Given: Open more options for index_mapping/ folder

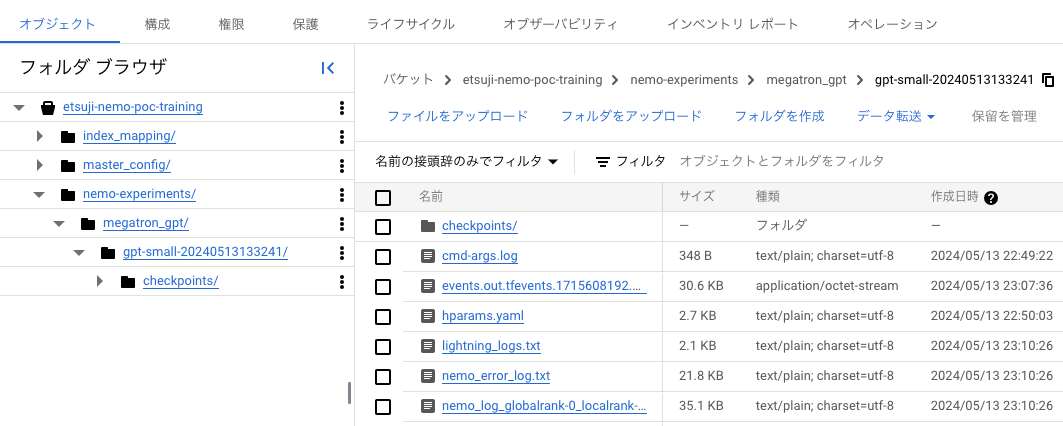Looking at the screenshot, I should point(342,136).
